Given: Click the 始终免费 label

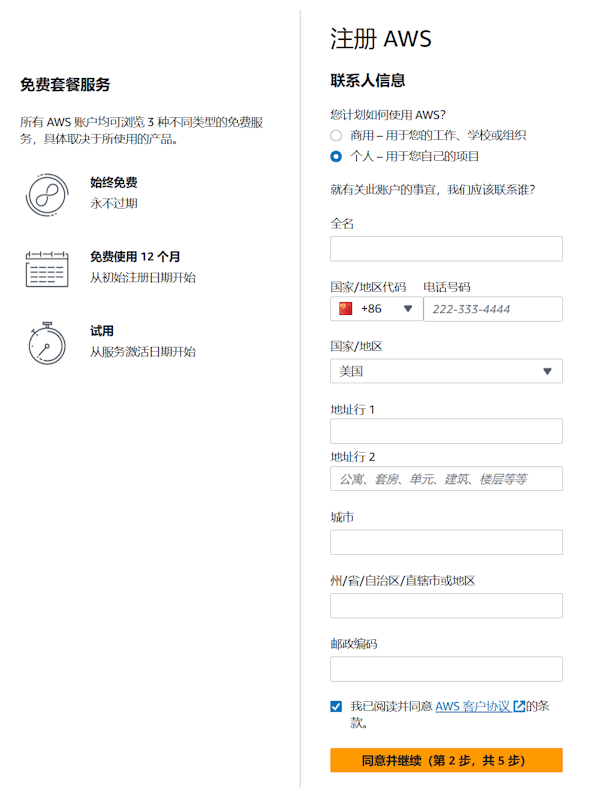Looking at the screenshot, I should (114, 182).
